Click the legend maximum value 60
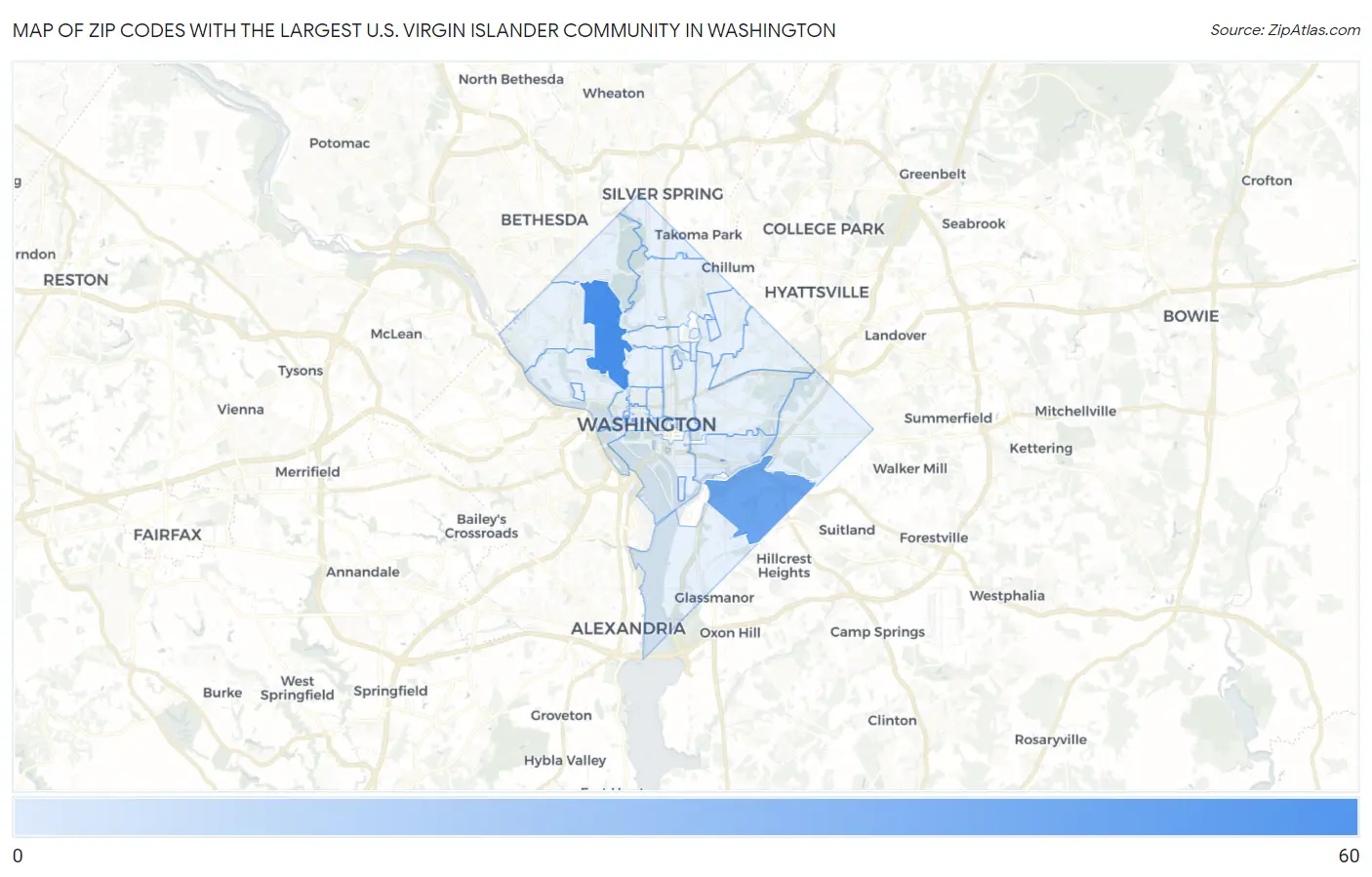Image resolution: width=1372 pixels, height=877 pixels. click(1349, 857)
